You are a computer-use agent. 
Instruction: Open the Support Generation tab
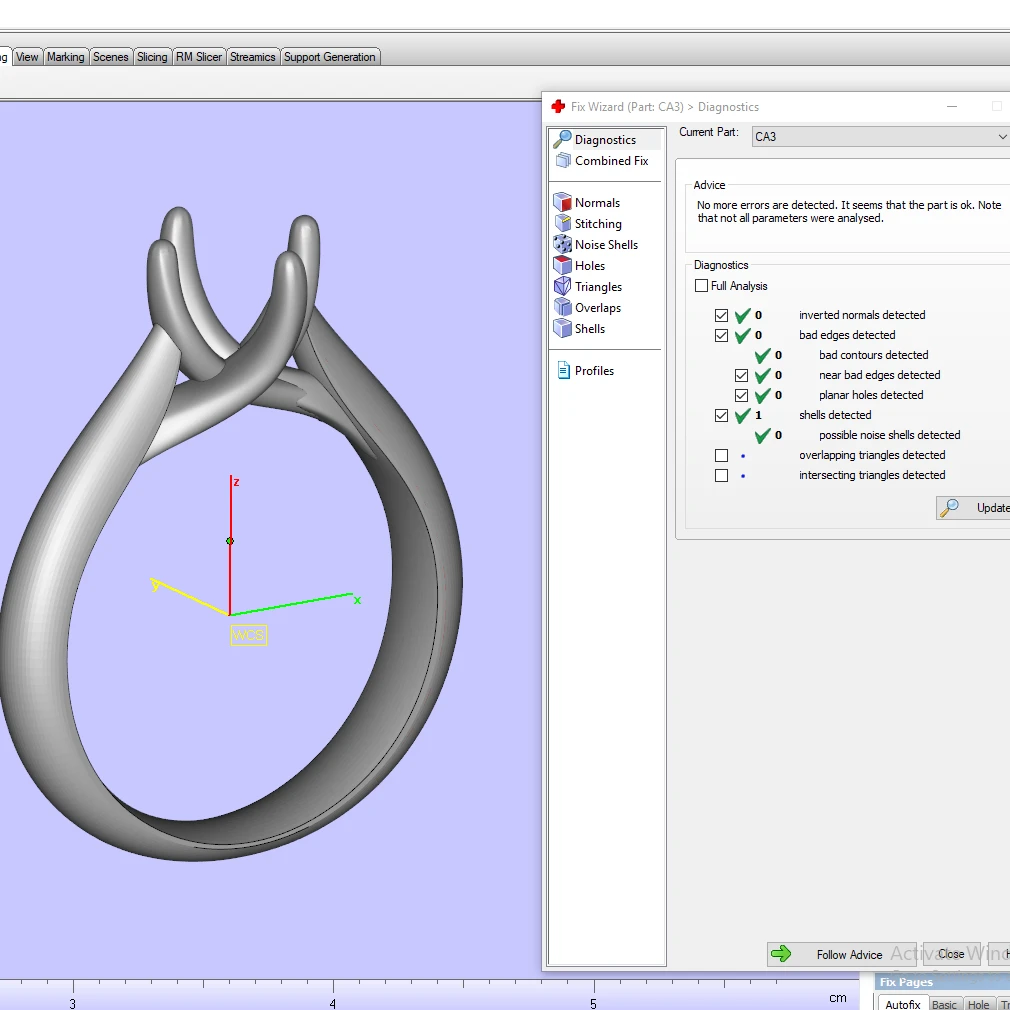[x=330, y=57]
